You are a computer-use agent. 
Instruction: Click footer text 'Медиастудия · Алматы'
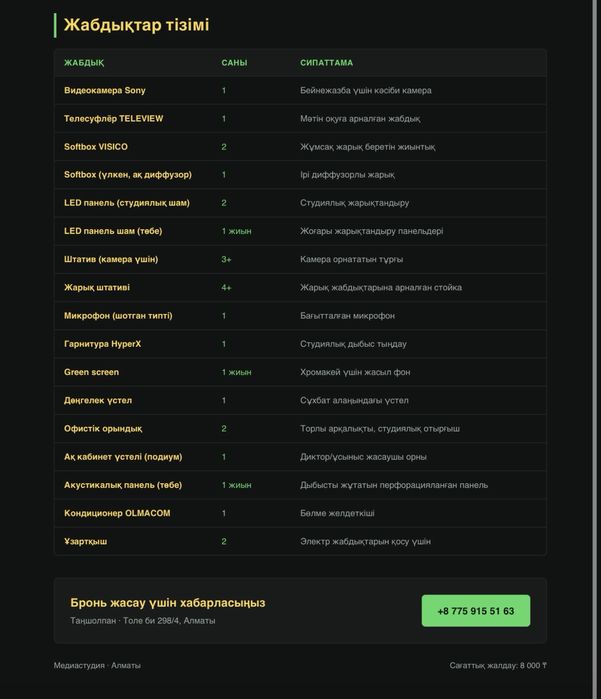97,665
